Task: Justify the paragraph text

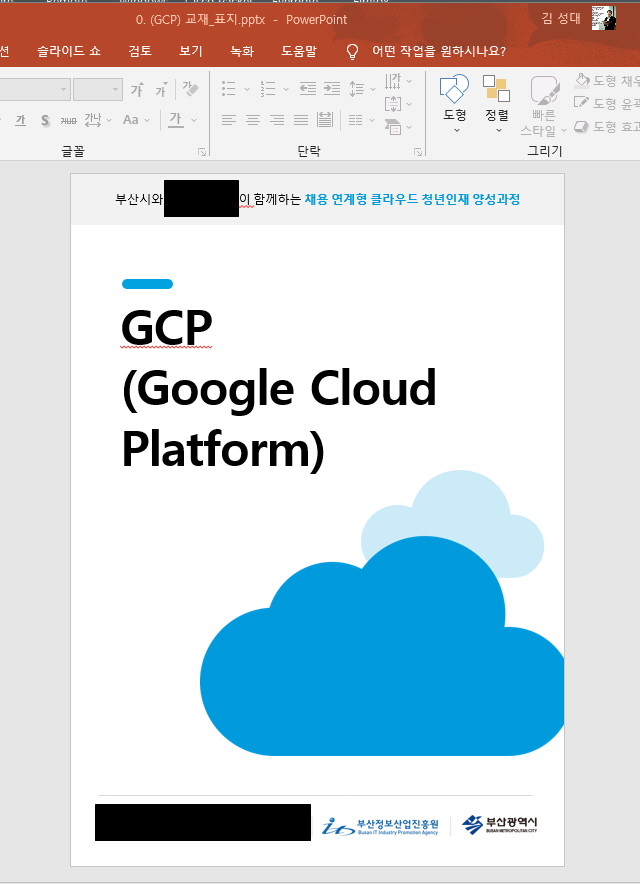Action: [x=301, y=120]
